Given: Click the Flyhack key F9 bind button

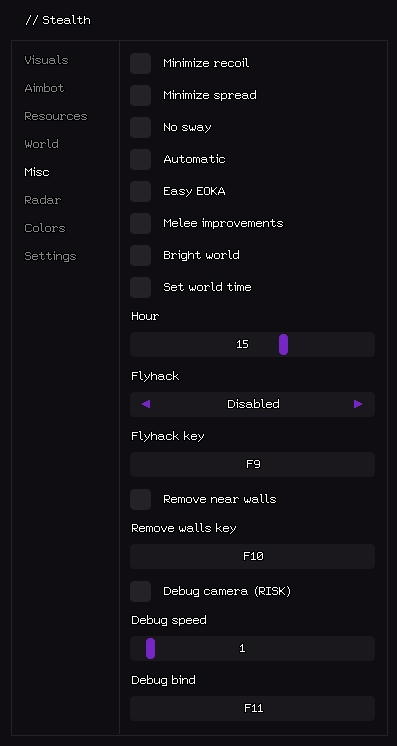Looking at the screenshot, I should pos(252,464).
